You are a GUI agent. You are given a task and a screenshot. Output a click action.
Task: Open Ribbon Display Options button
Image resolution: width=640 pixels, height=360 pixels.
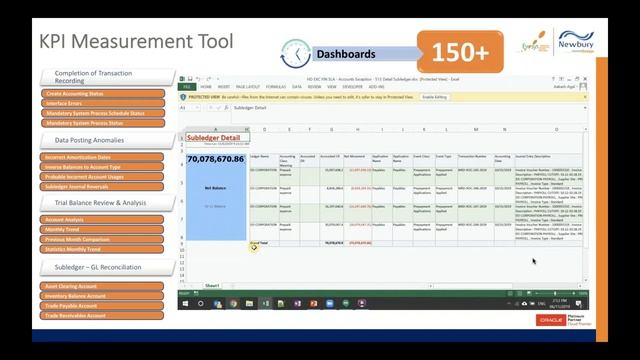pos(561,79)
